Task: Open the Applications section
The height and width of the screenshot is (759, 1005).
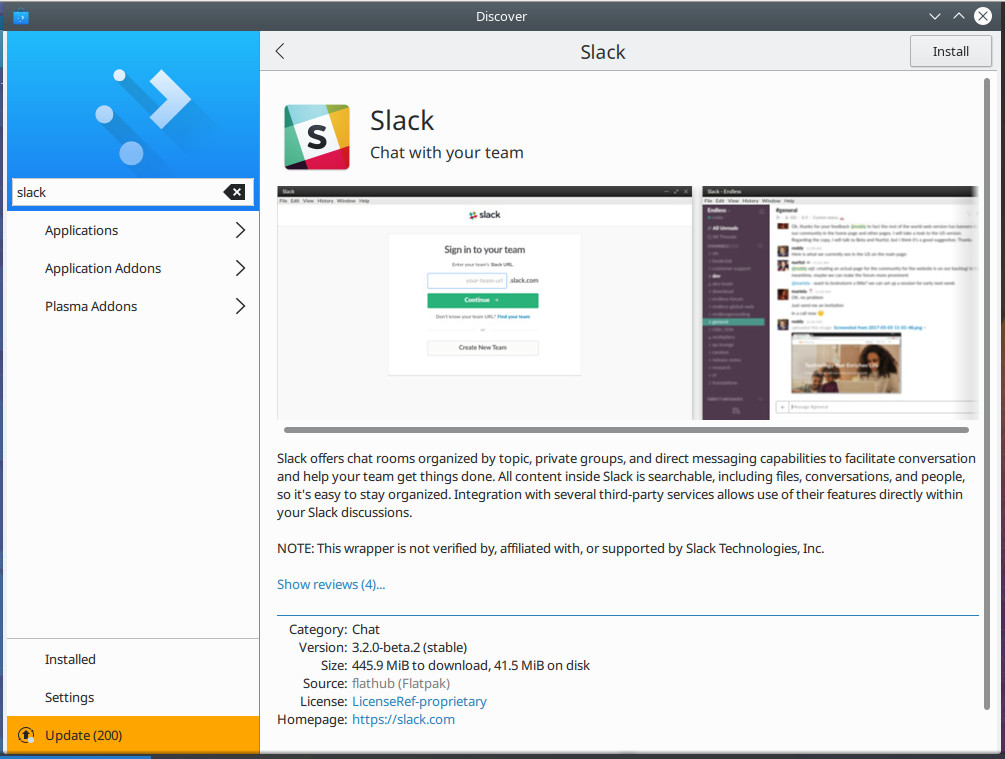Action: tap(133, 230)
